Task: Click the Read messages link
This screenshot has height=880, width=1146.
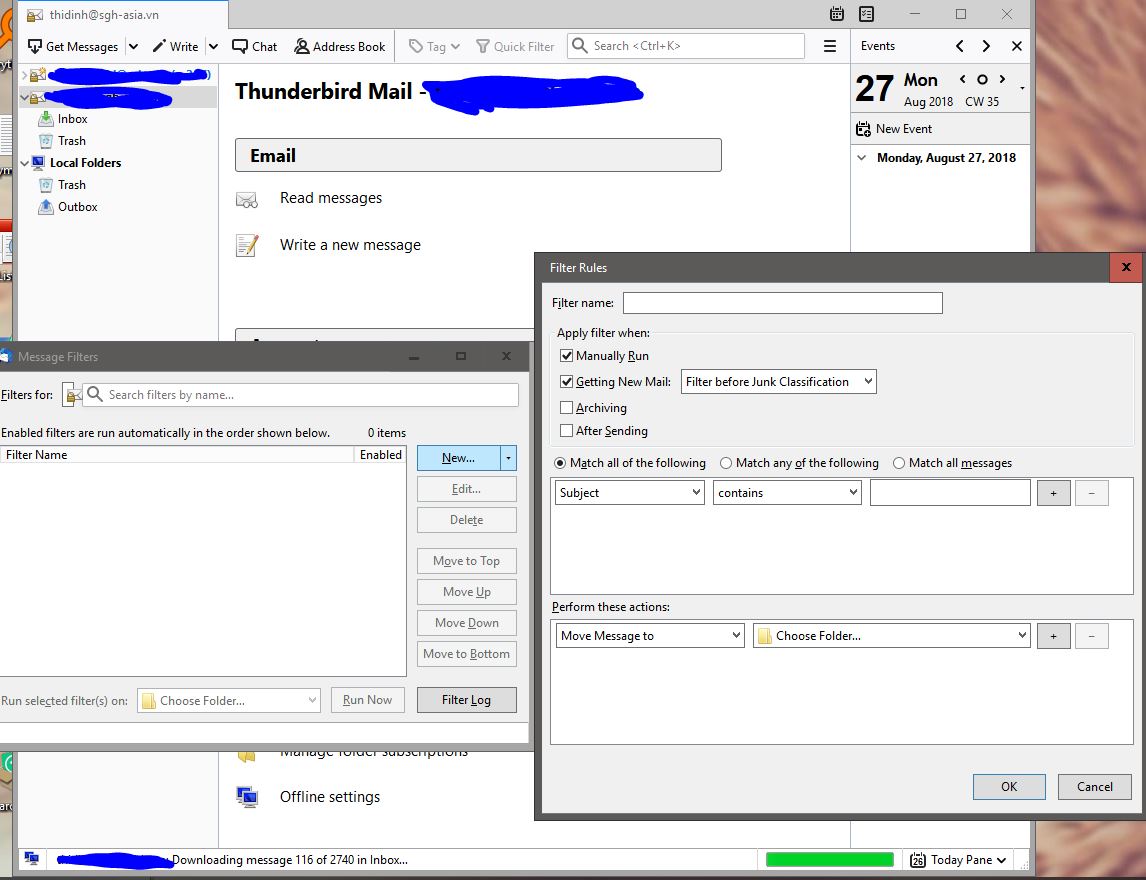Action: click(330, 197)
